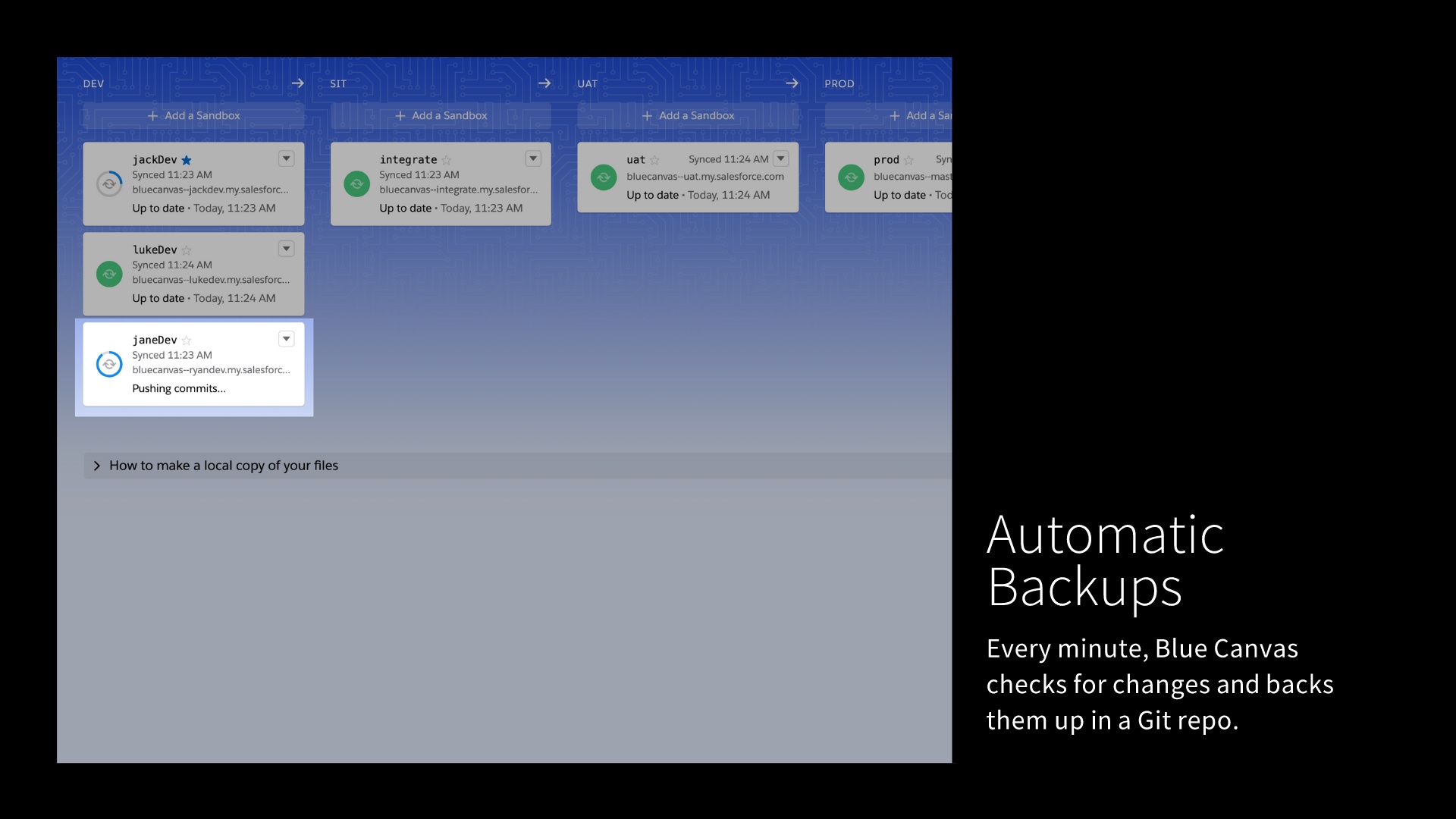Image resolution: width=1456 pixels, height=819 pixels.
Task: Click jackDev sync status icon
Action: click(109, 184)
